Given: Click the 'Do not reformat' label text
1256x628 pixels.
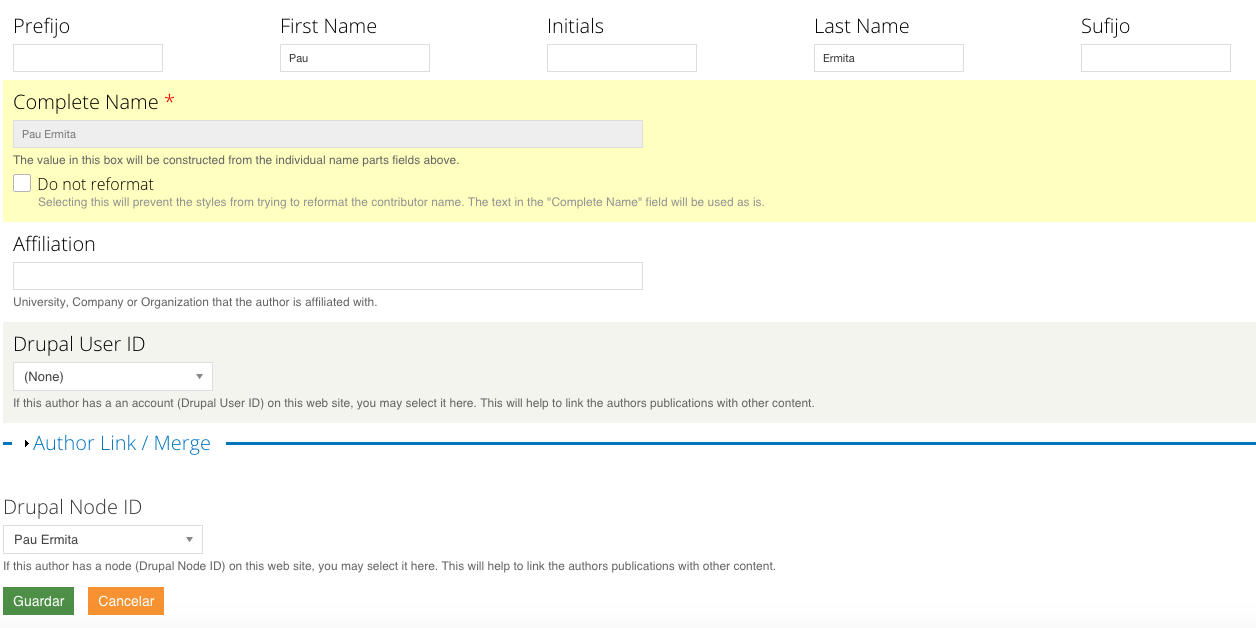Looking at the screenshot, I should pos(96,184).
